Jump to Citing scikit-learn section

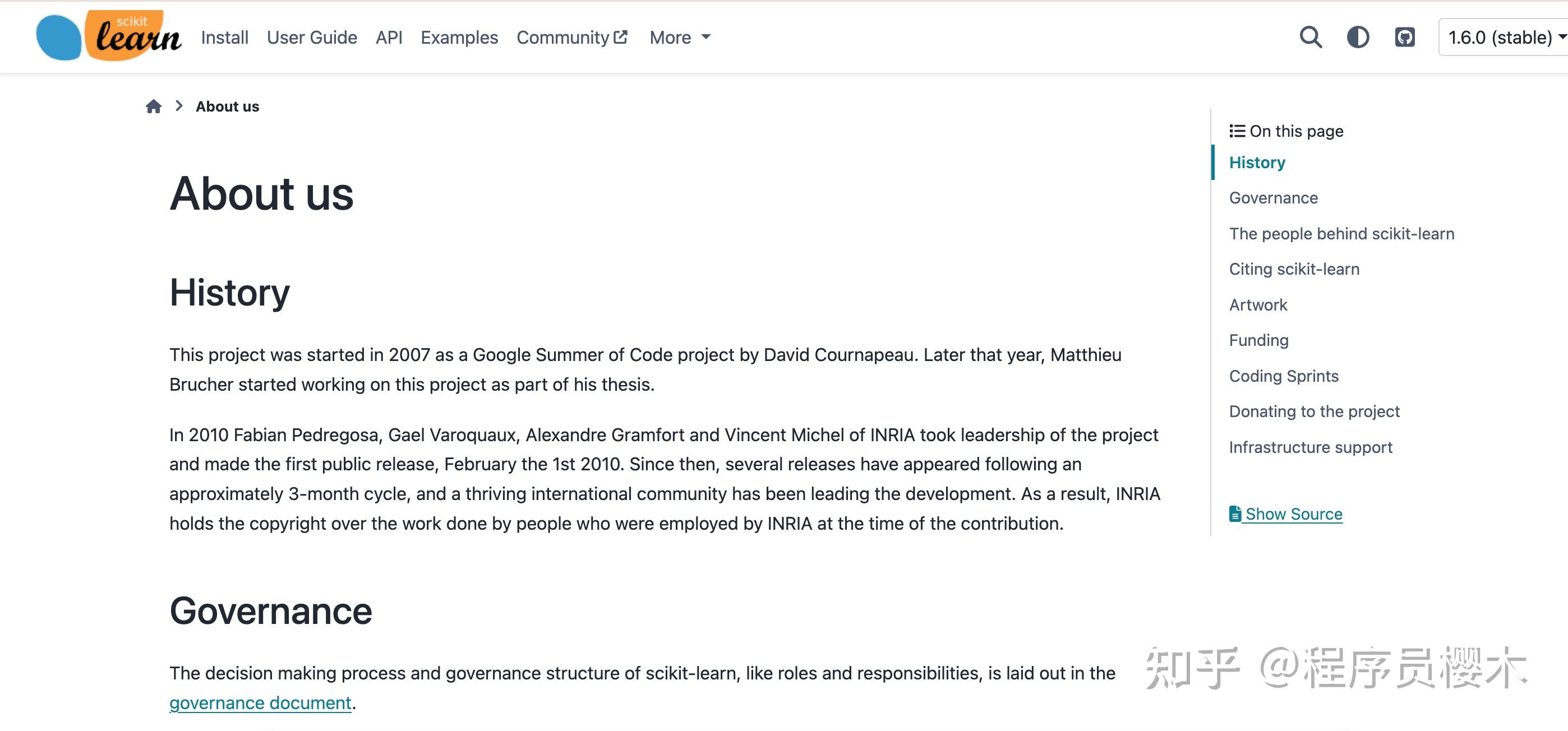1294,269
